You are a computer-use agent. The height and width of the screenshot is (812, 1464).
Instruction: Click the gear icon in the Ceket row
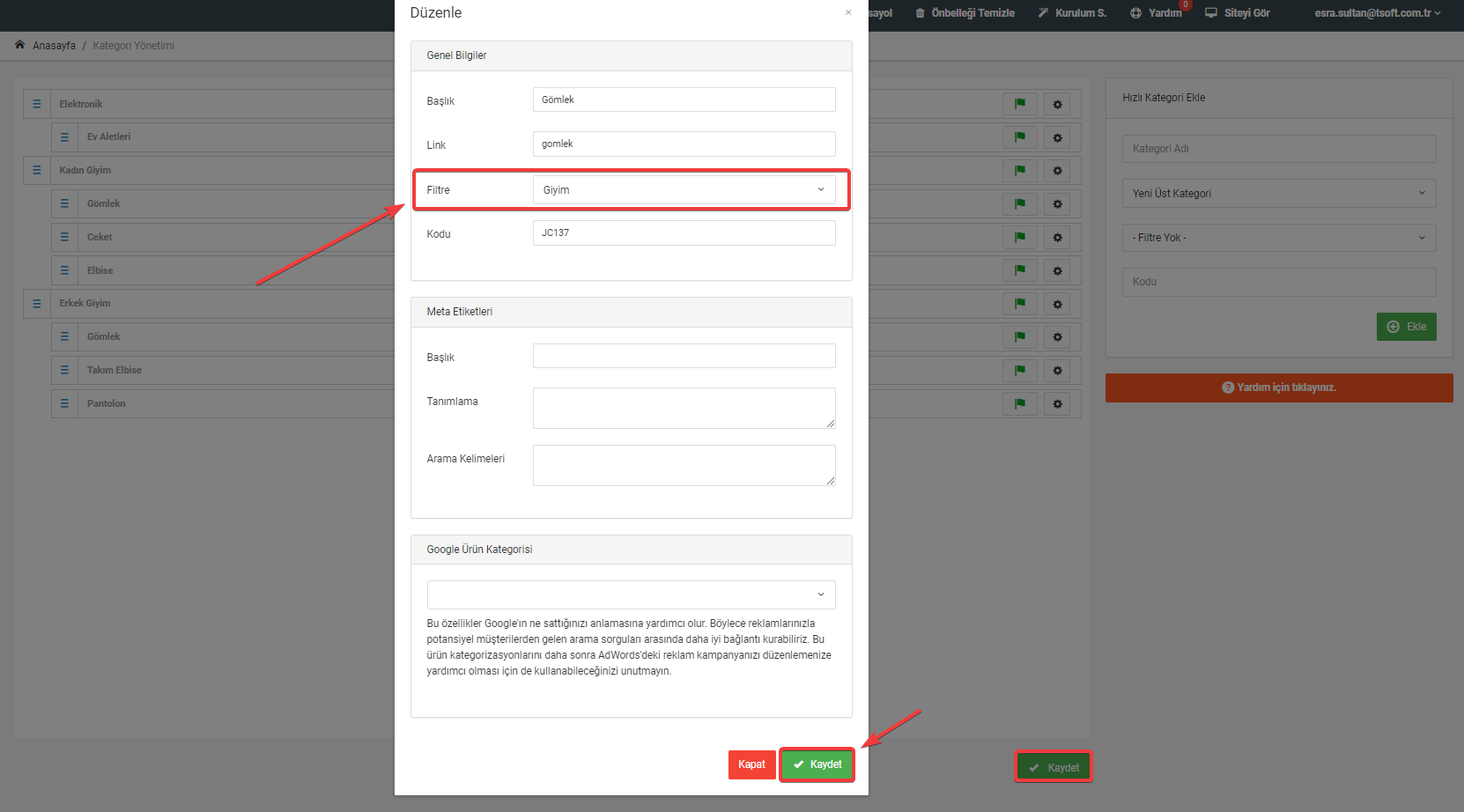click(1057, 237)
